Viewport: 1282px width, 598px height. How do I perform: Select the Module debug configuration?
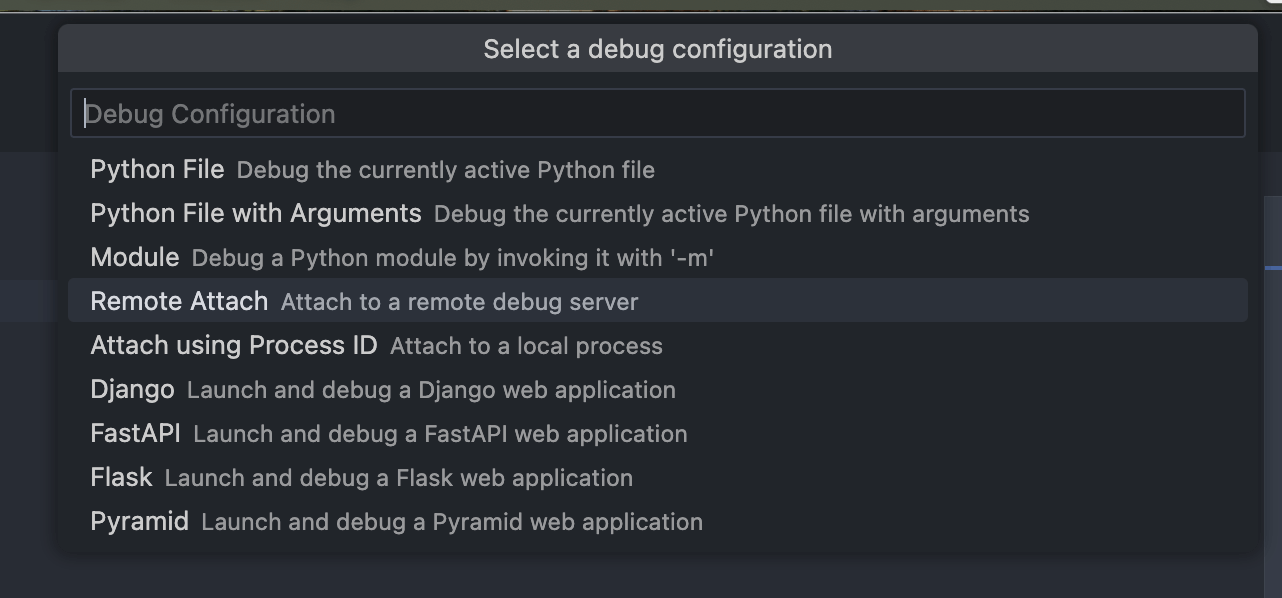pos(135,258)
